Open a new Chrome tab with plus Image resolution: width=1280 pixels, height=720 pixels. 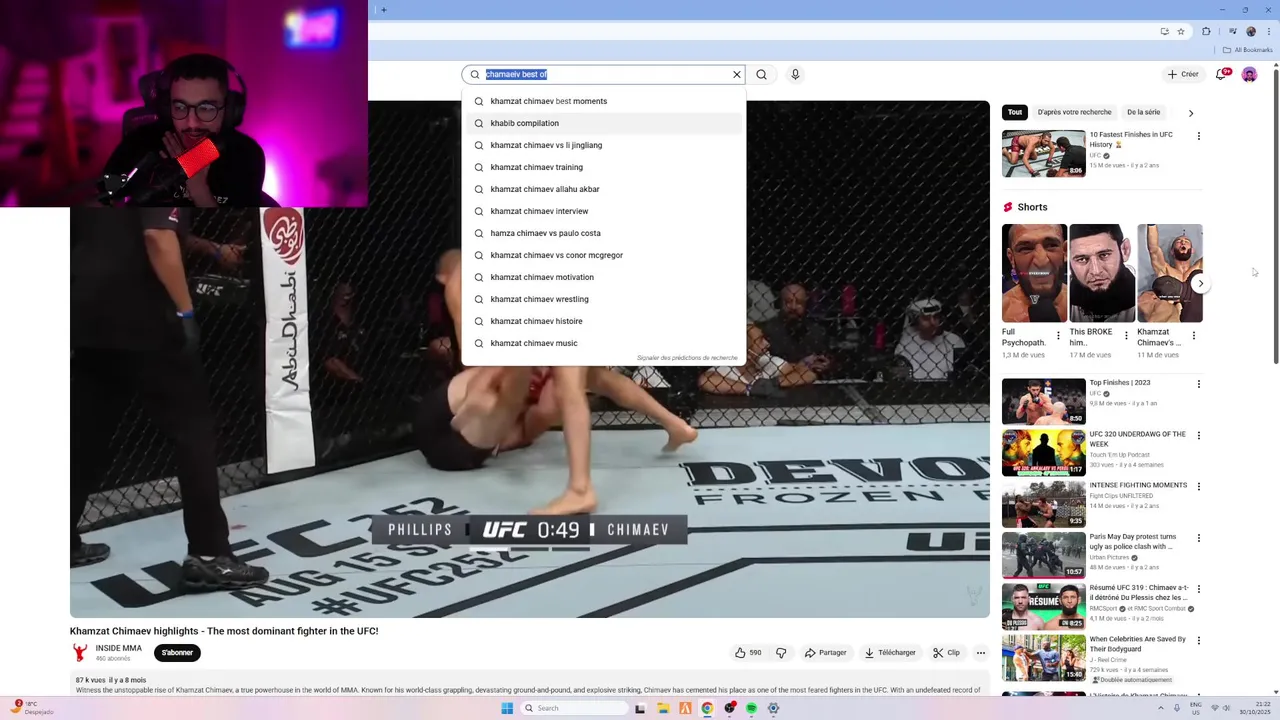coord(383,10)
